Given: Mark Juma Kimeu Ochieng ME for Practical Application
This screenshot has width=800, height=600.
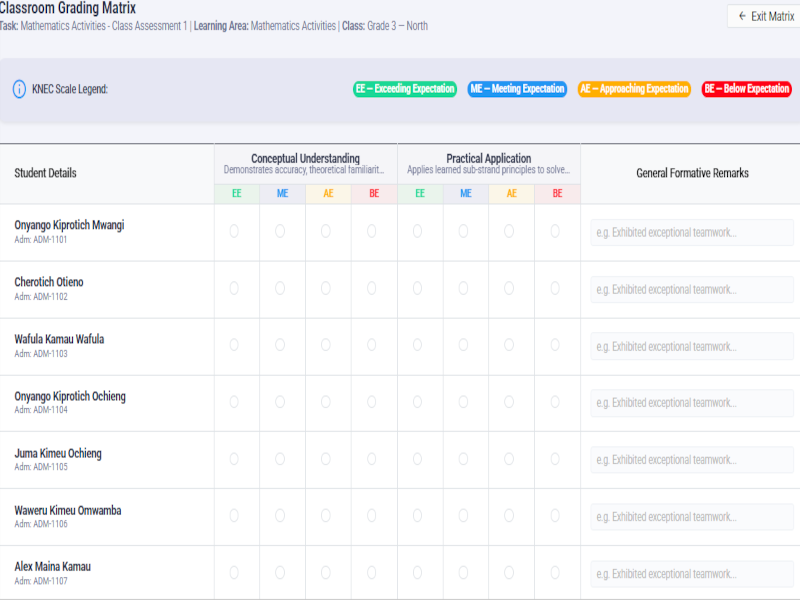Looking at the screenshot, I should [x=463, y=459].
